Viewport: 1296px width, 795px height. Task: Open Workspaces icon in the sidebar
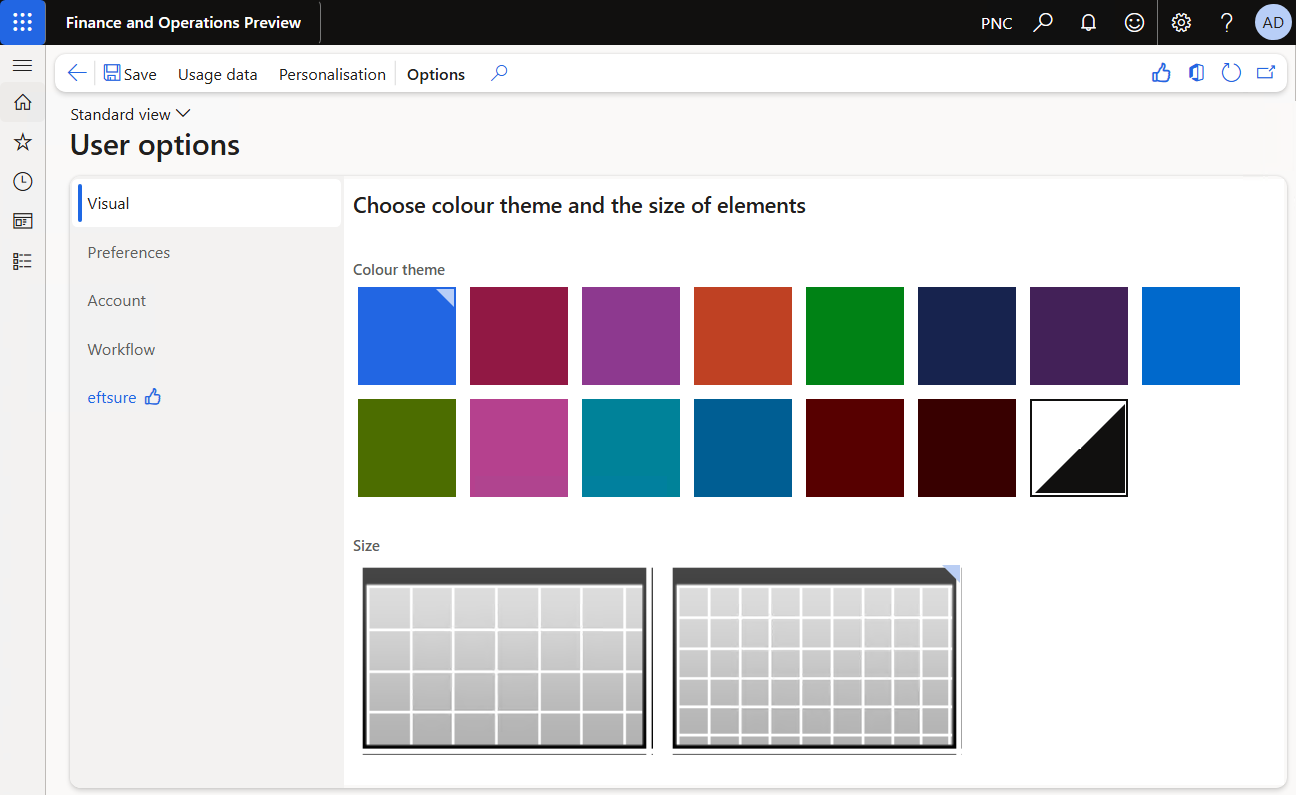(x=22, y=221)
